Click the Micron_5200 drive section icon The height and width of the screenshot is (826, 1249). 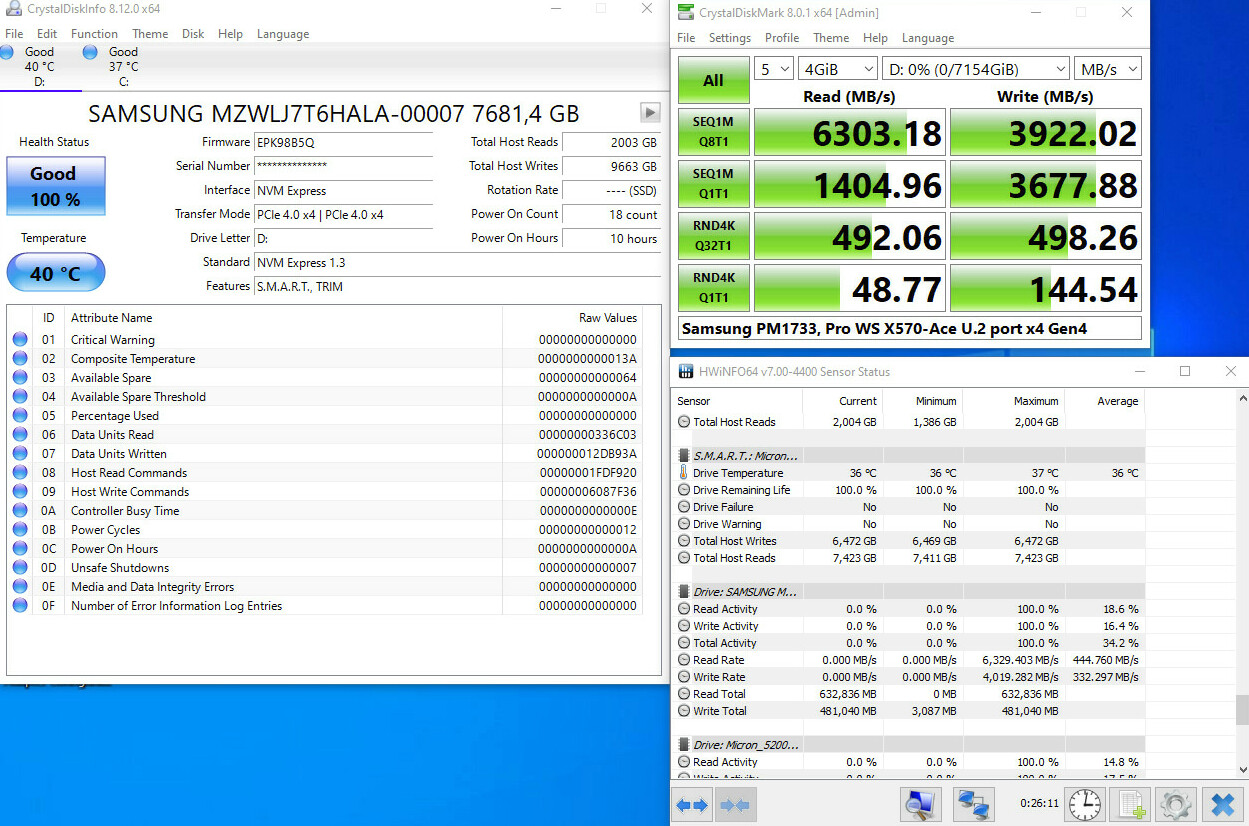coord(684,745)
